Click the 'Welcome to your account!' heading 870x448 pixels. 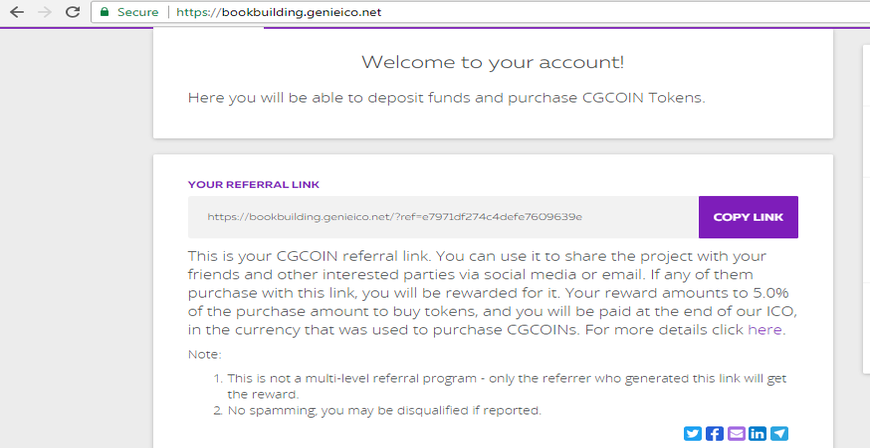[493, 62]
